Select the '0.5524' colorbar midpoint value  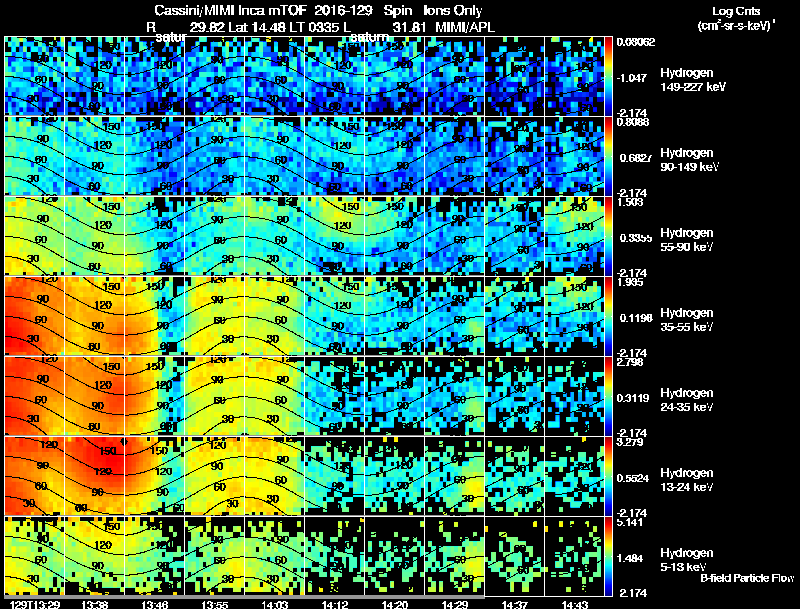pos(634,478)
